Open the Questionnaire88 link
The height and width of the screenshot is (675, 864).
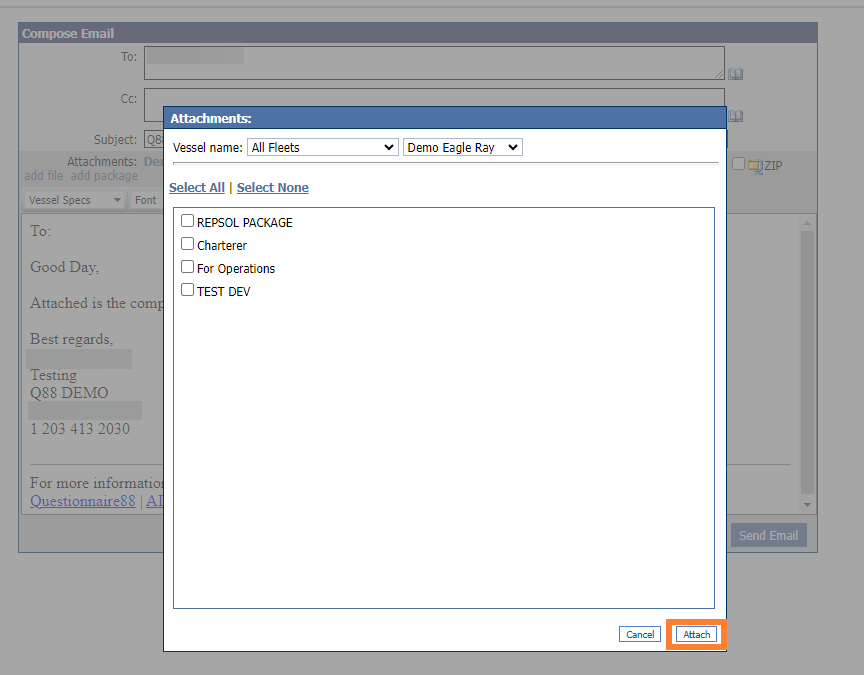coord(82,501)
